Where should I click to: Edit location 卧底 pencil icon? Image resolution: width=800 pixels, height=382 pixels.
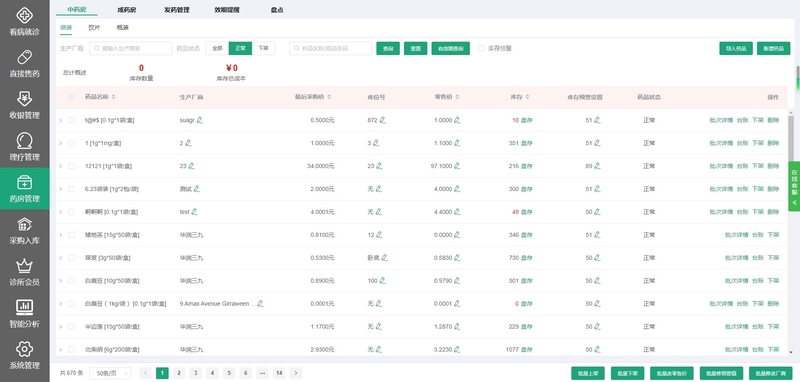click(x=384, y=258)
